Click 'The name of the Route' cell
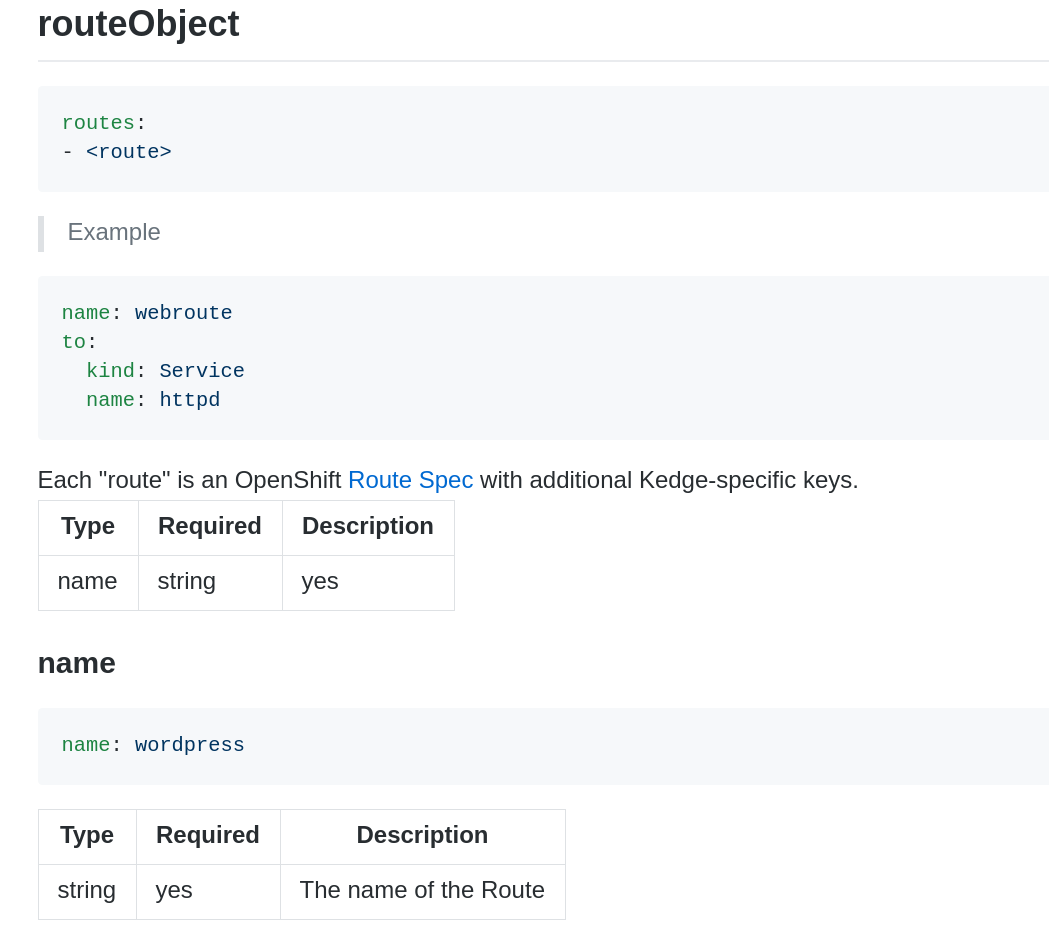The image size is (1049, 925). [422, 890]
